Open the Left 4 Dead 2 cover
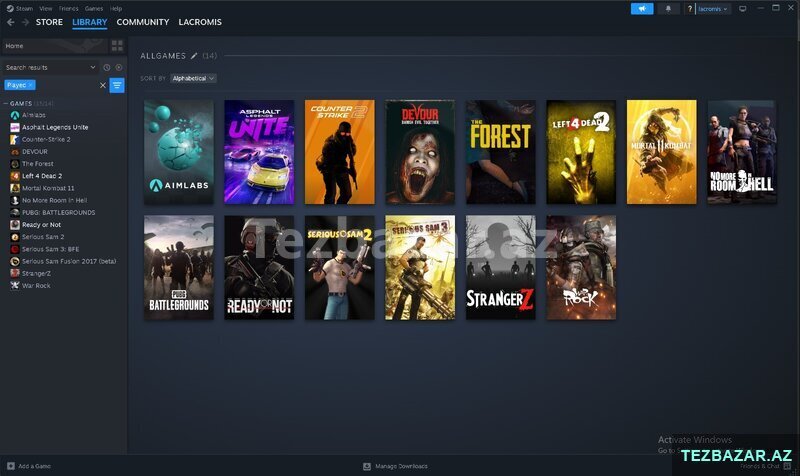 [581, 152]
